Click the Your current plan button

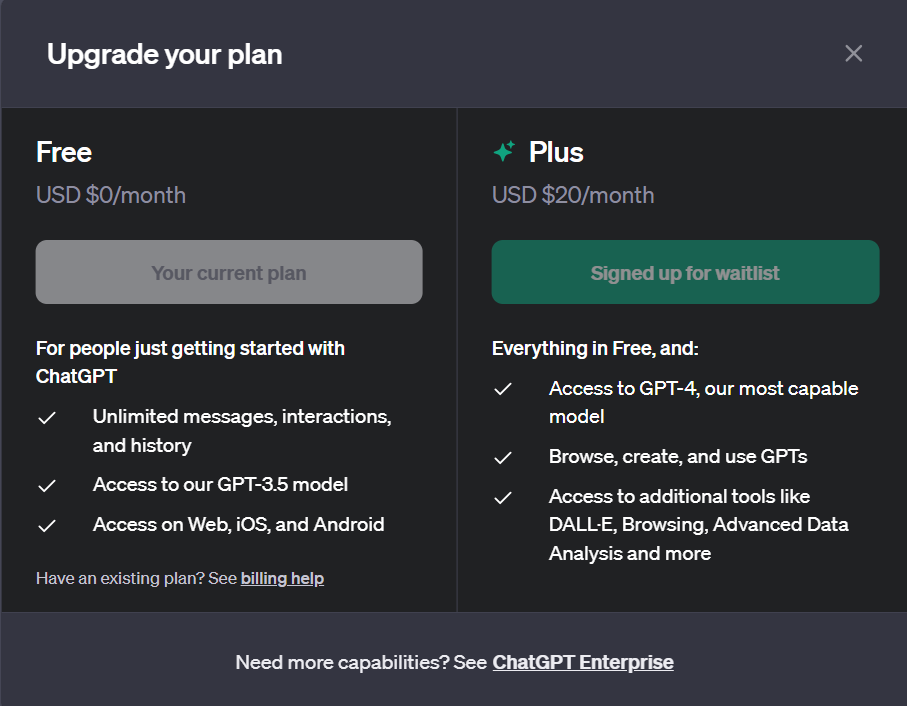(x=229, y=272)
